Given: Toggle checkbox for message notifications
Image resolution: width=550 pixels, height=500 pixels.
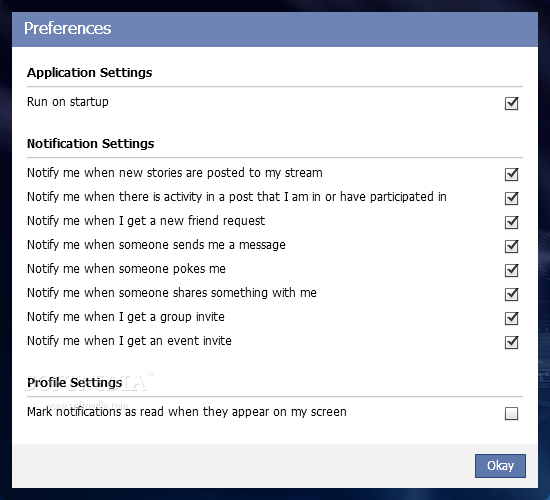Looking at the screenshot, I should pos(511,246).
